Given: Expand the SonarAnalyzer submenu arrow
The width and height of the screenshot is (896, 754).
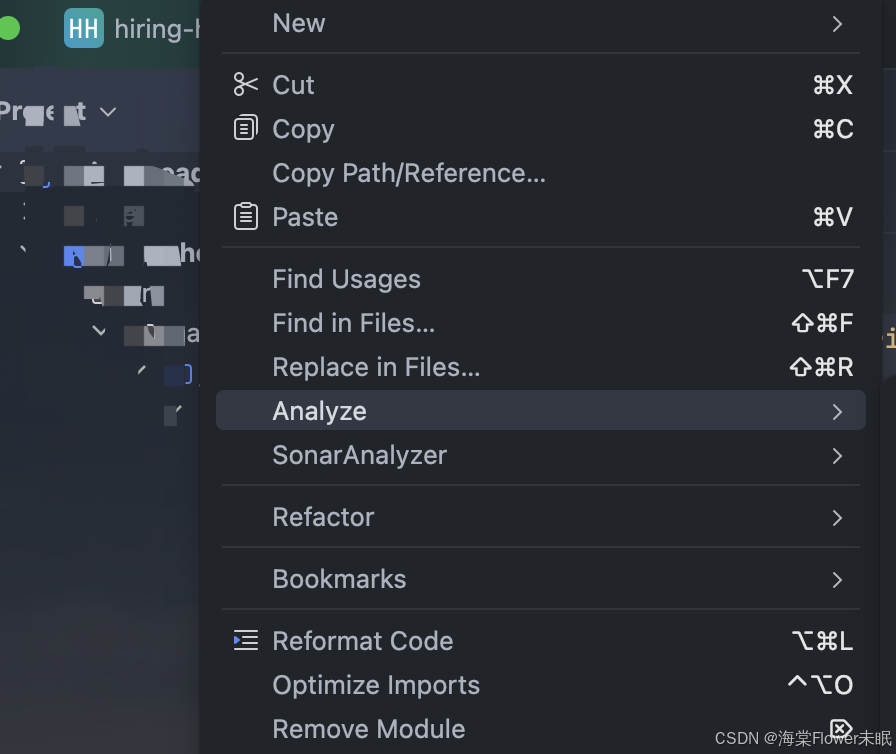Looking at the screenshot, I should tap(837, 456).
